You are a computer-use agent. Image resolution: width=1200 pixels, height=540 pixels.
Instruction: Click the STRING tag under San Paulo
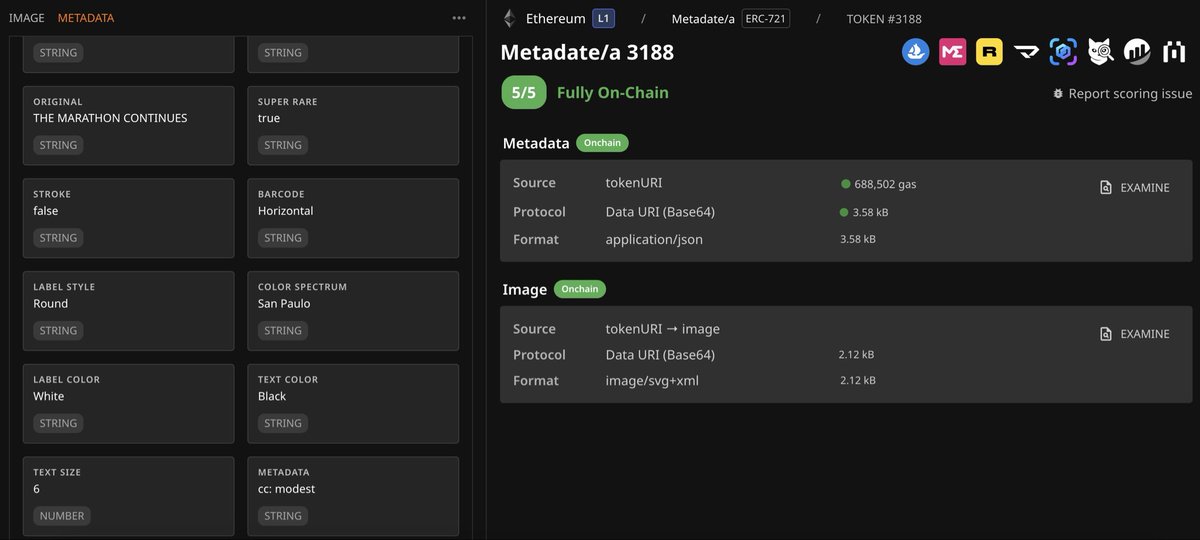[x=283, y=330]
